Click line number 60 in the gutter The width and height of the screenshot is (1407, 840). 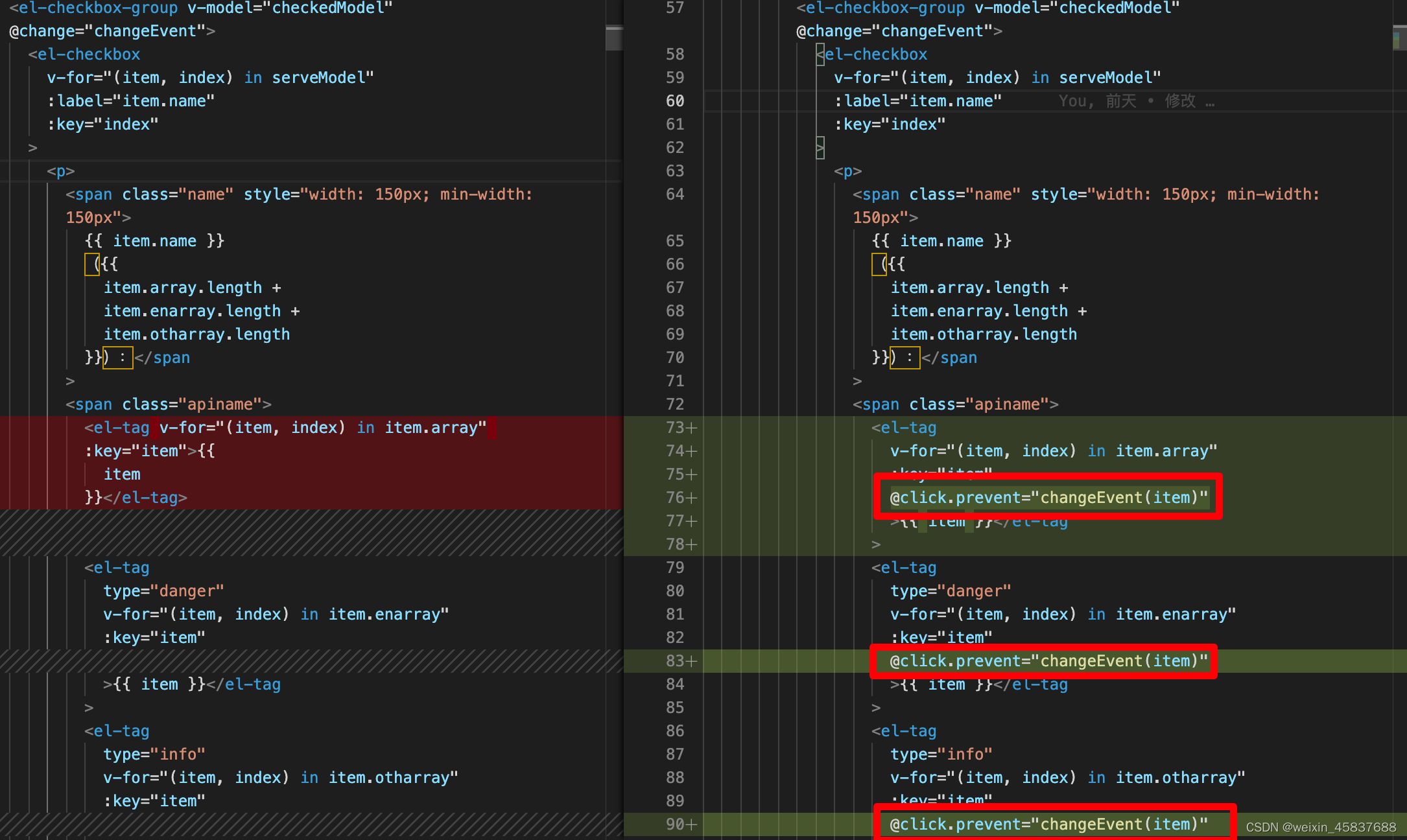(x=674, y=101)
